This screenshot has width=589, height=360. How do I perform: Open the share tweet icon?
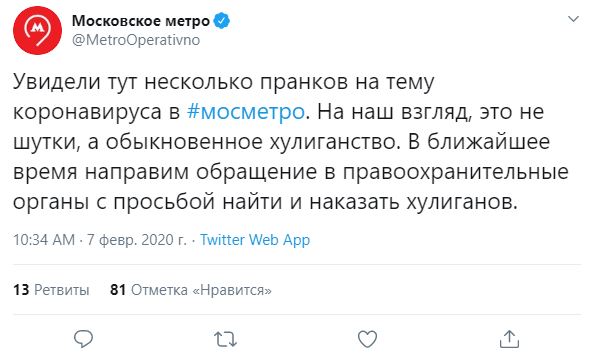coord(509,339)
